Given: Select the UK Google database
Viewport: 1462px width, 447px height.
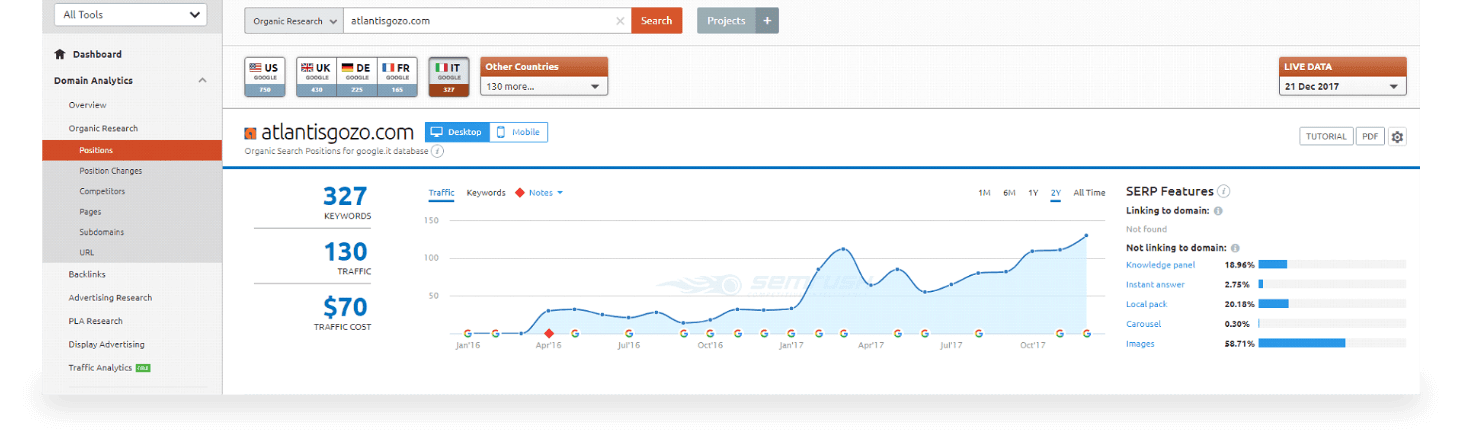Looking at the screenshot, I should (317, 76).
